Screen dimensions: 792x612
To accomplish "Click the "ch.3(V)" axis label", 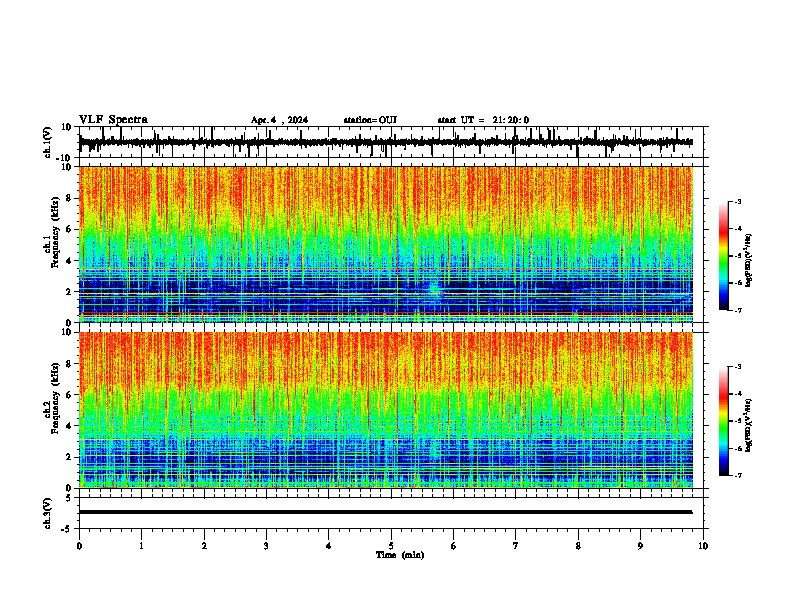I will (48, 513).
